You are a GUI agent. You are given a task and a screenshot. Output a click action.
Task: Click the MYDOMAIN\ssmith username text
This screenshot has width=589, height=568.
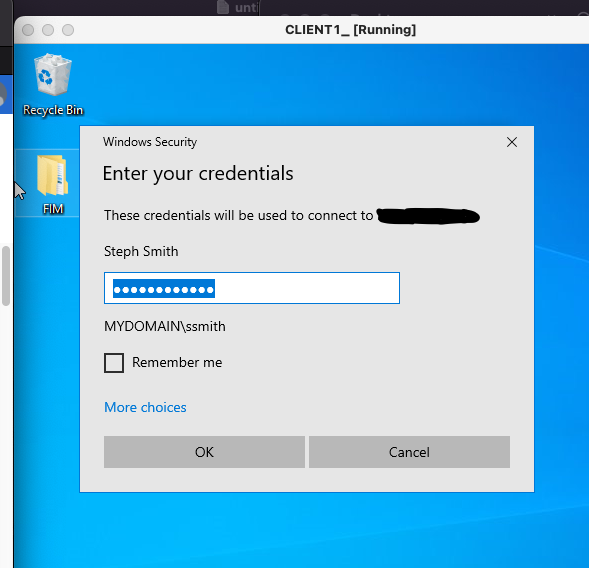coord(165,326)
